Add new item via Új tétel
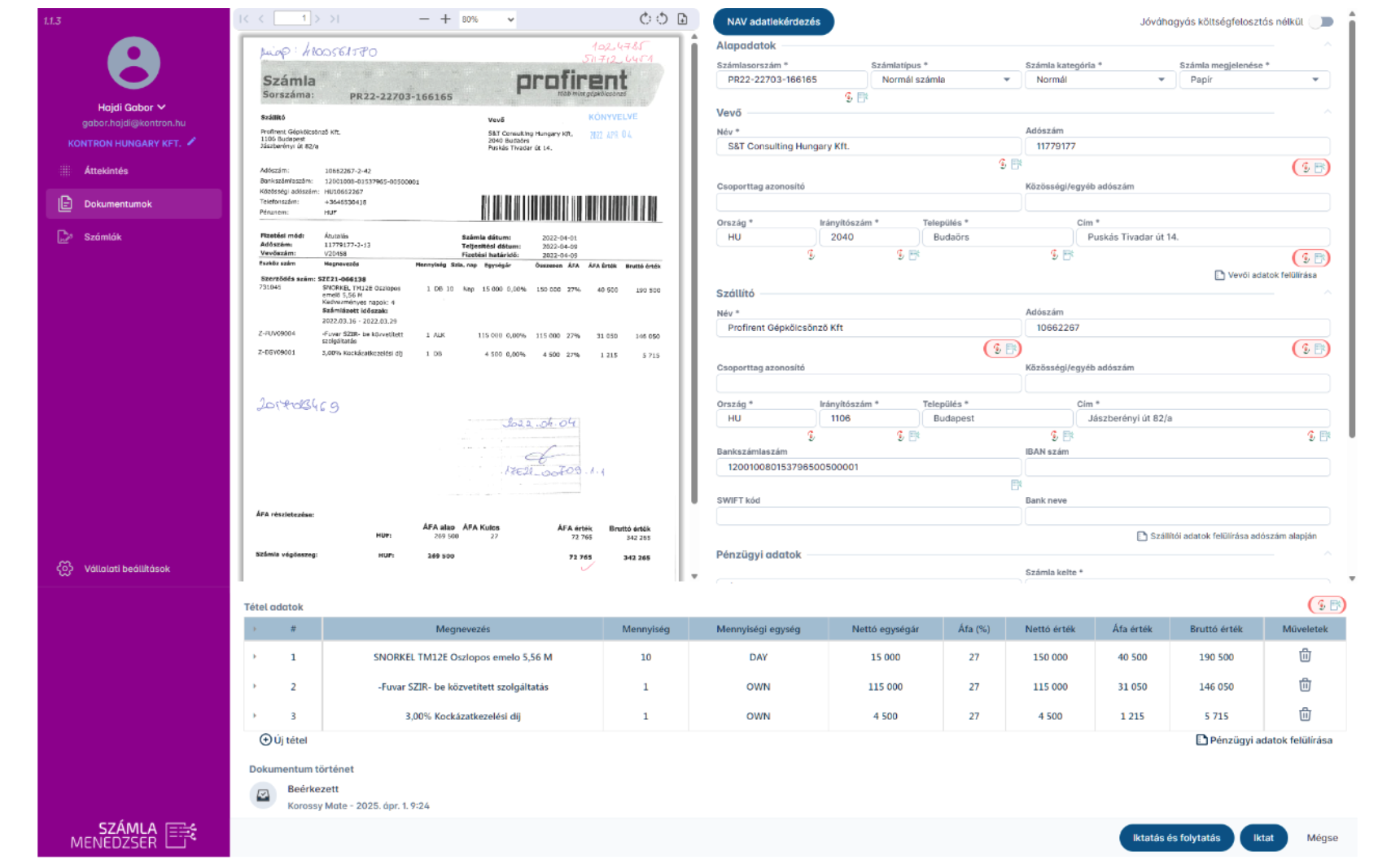This screenshot has height=864, width=1400. 283,740
